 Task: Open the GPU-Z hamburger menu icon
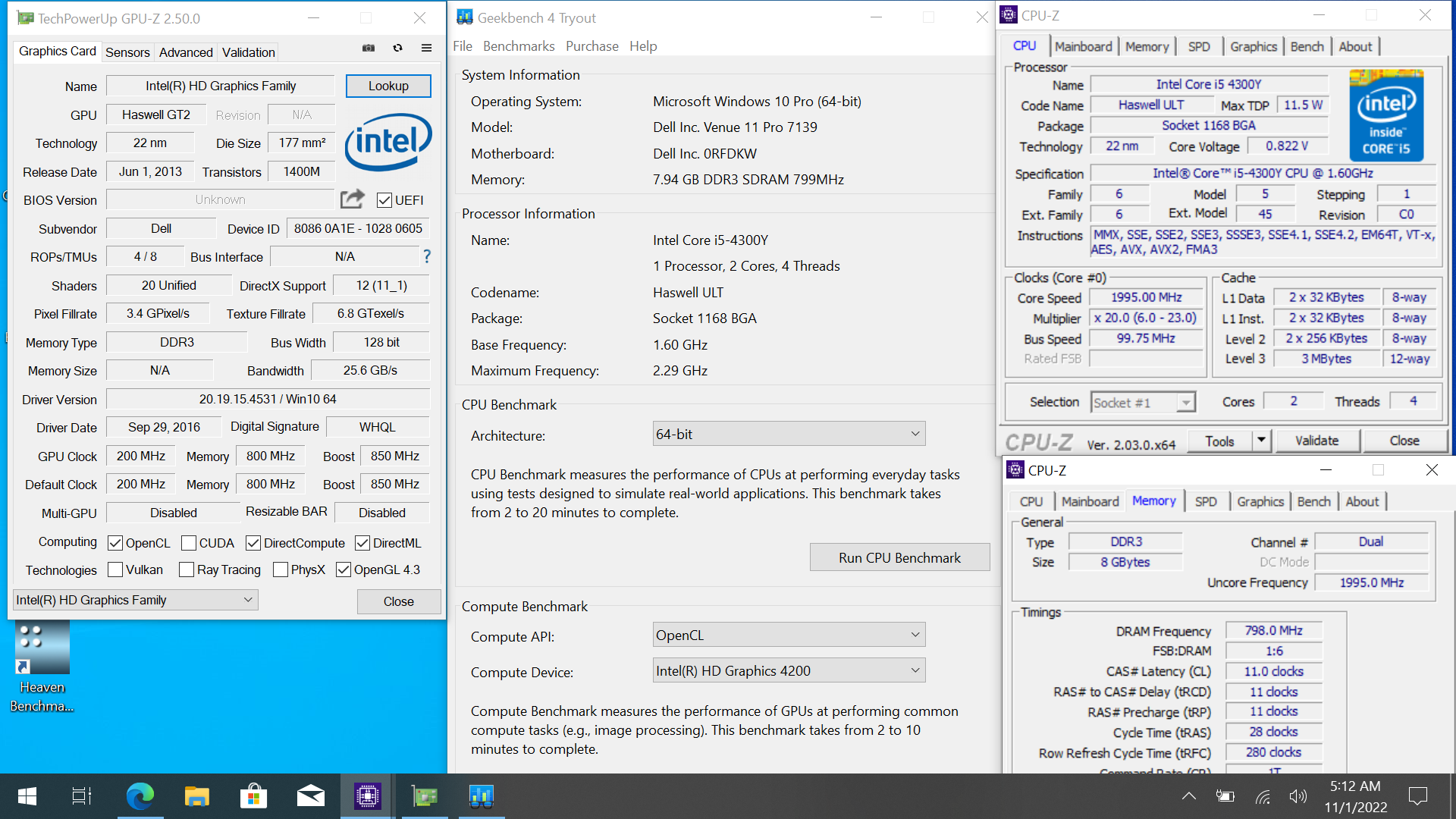coord(426,48)
